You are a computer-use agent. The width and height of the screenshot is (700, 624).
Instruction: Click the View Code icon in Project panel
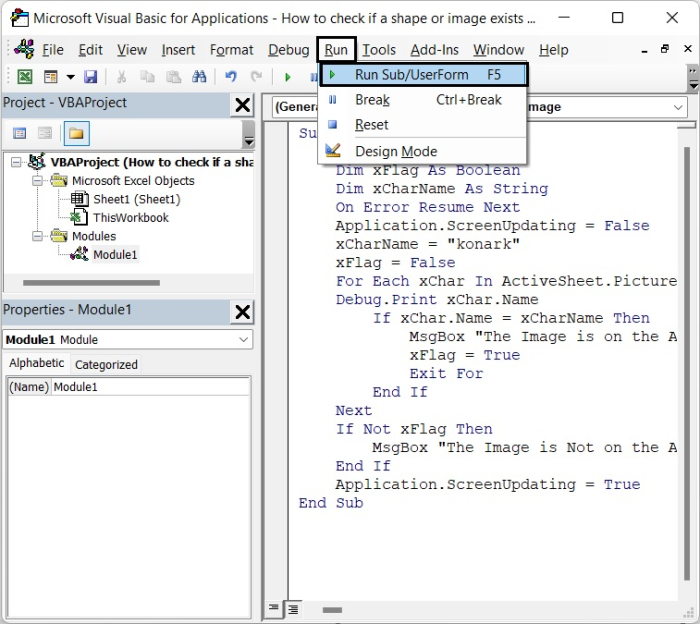(19, 133)
